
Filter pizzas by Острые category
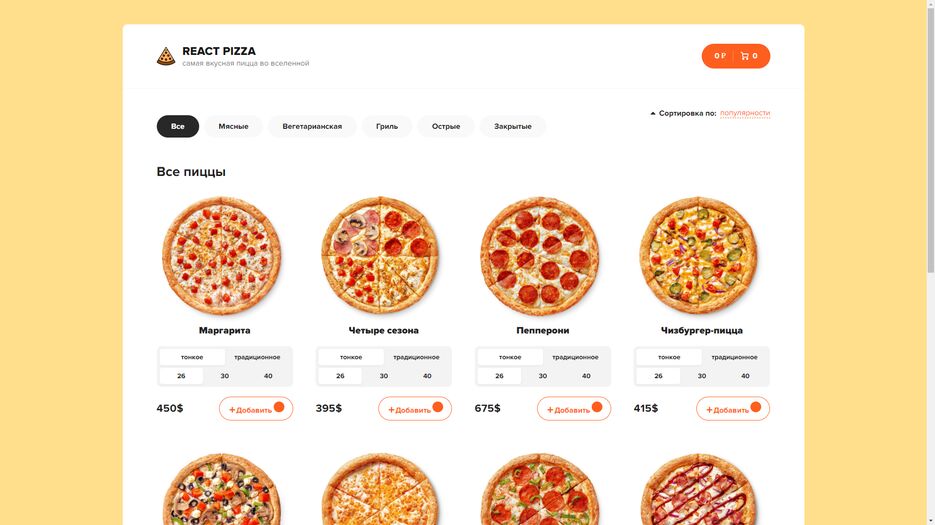(x=446, y=126)
